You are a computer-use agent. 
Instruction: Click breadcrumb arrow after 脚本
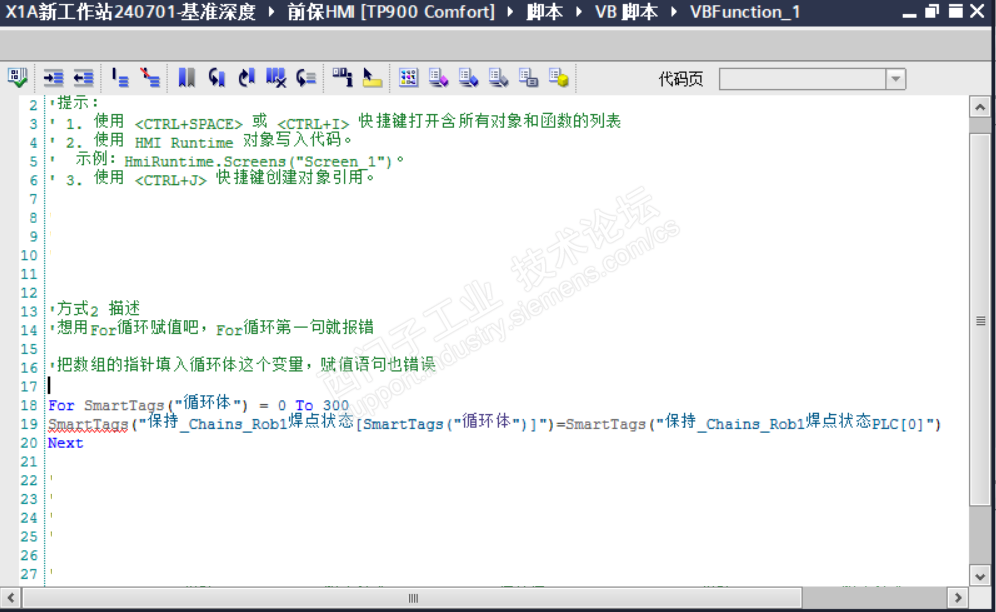[x=579, y=12]
